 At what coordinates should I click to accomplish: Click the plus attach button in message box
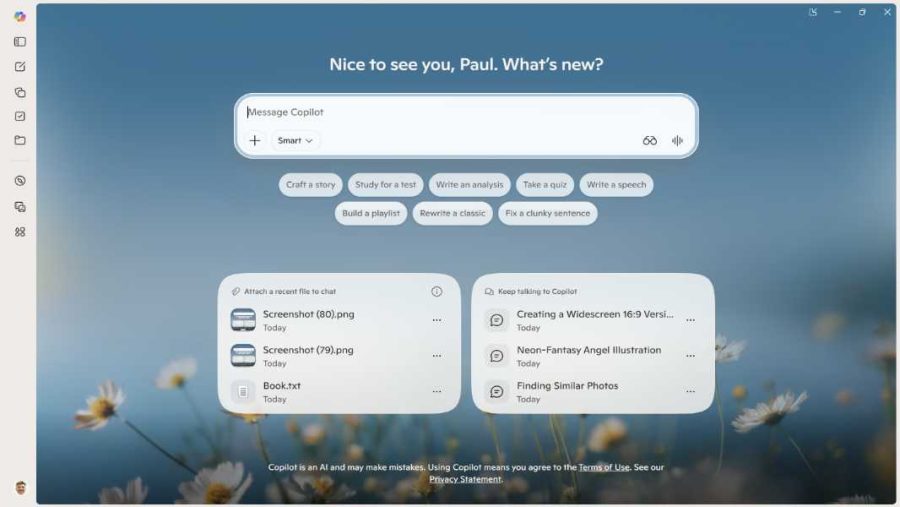[255, 140]
